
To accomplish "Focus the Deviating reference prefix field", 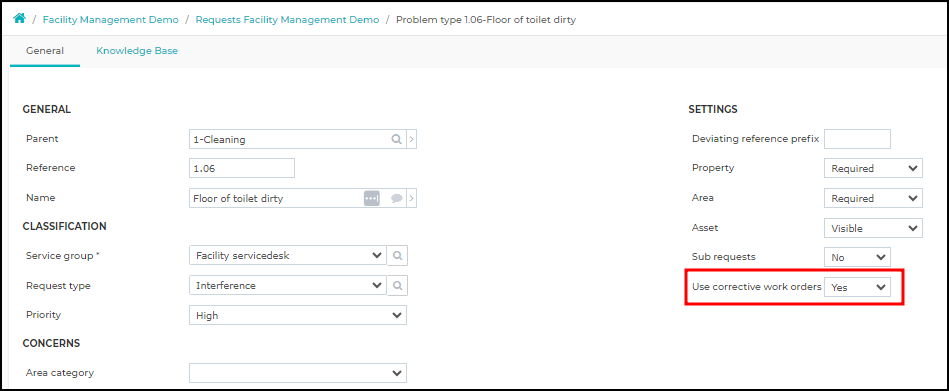I will tap(857, 139).
